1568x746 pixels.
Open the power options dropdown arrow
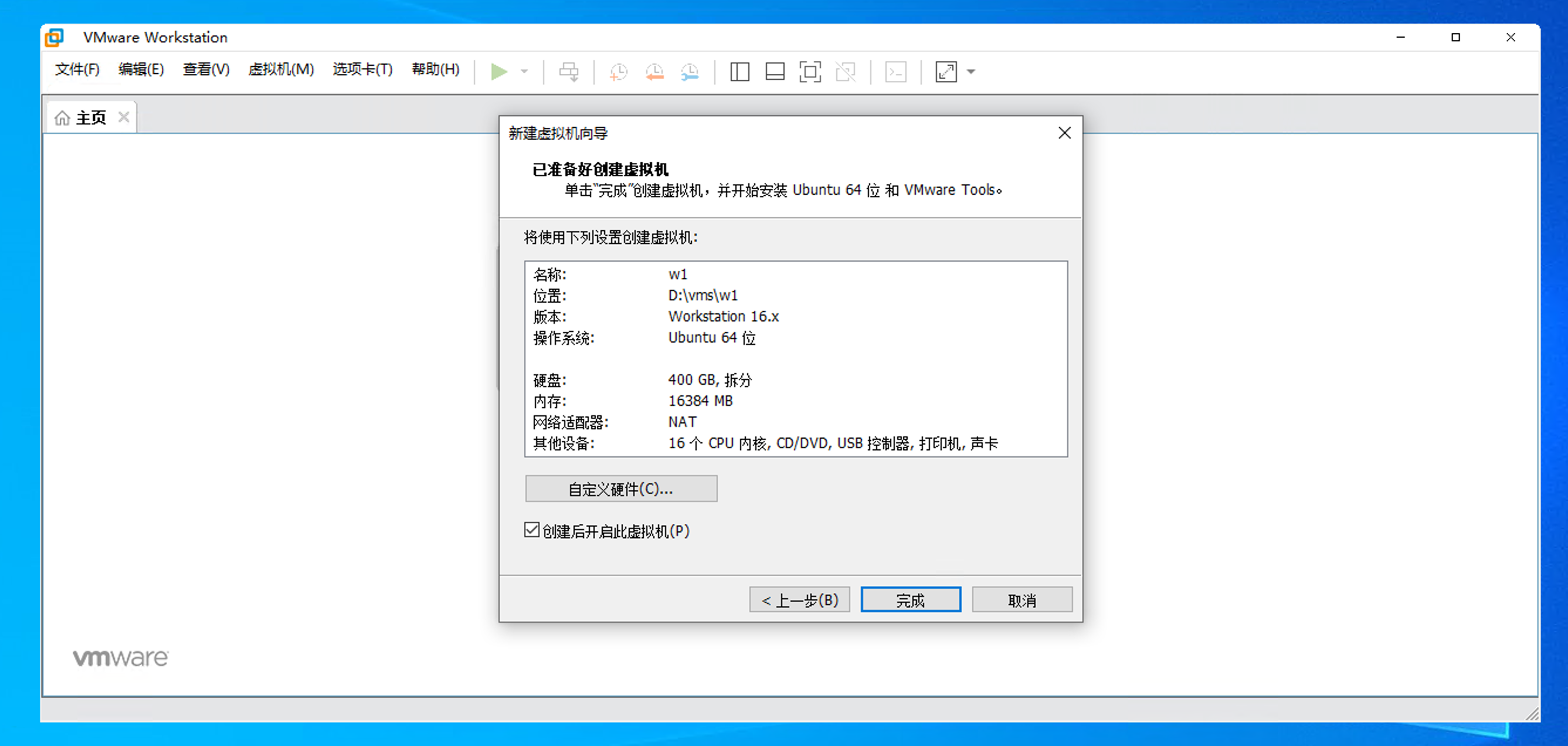point(524,72)
